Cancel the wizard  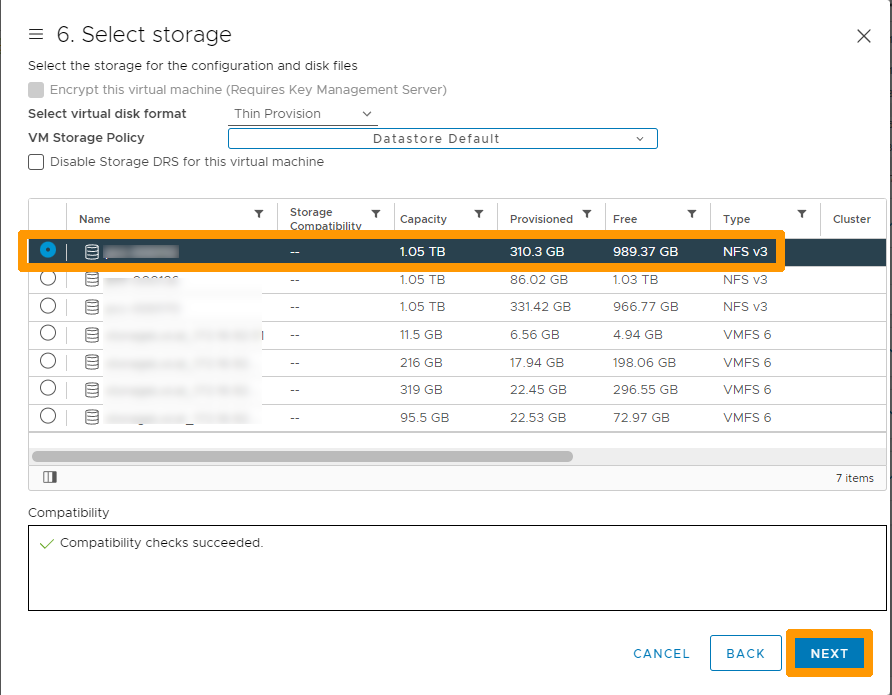tap(661, 654)
